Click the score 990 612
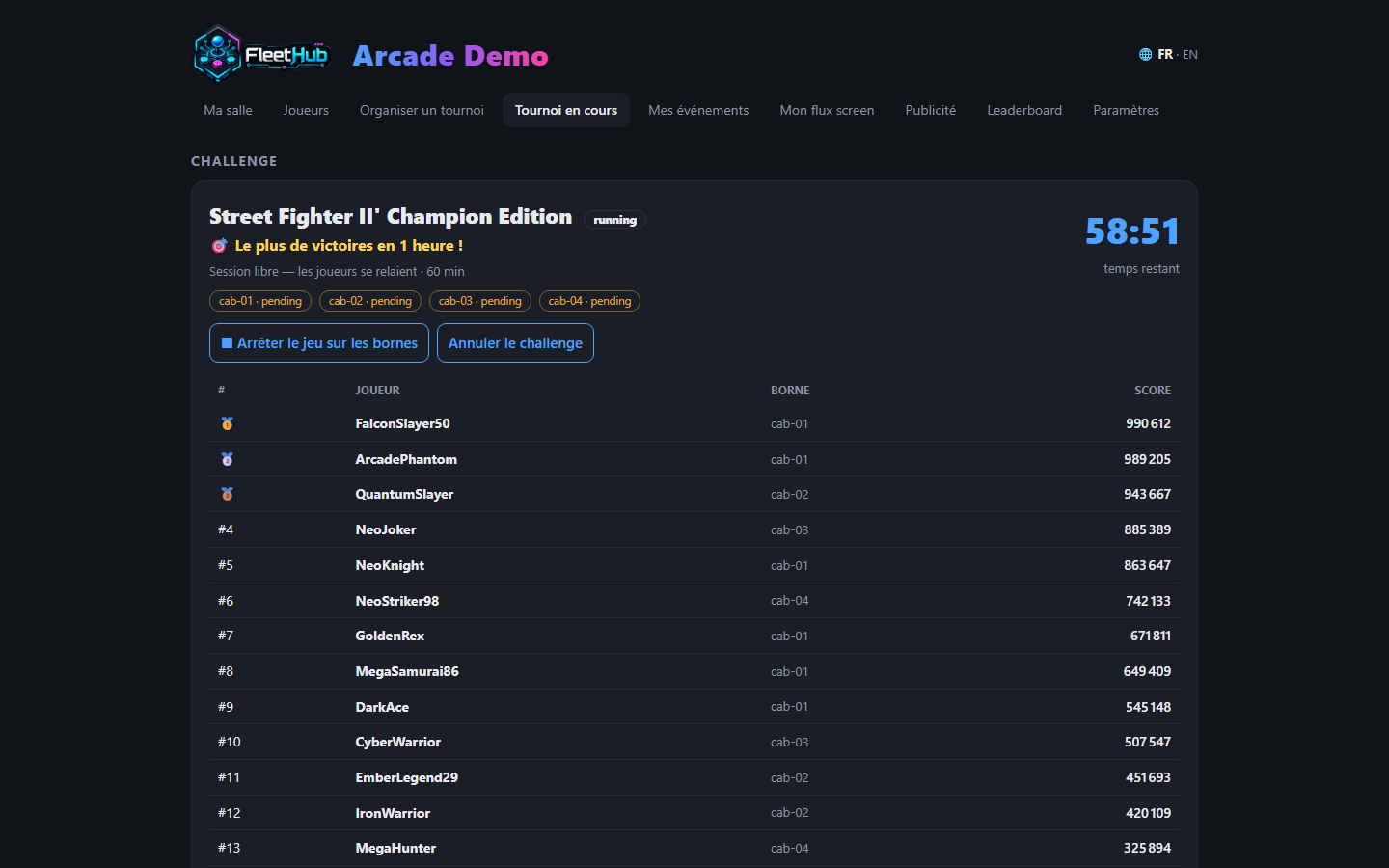The height and width of the screenshot is (868, 1389). tap(1148, 423)
